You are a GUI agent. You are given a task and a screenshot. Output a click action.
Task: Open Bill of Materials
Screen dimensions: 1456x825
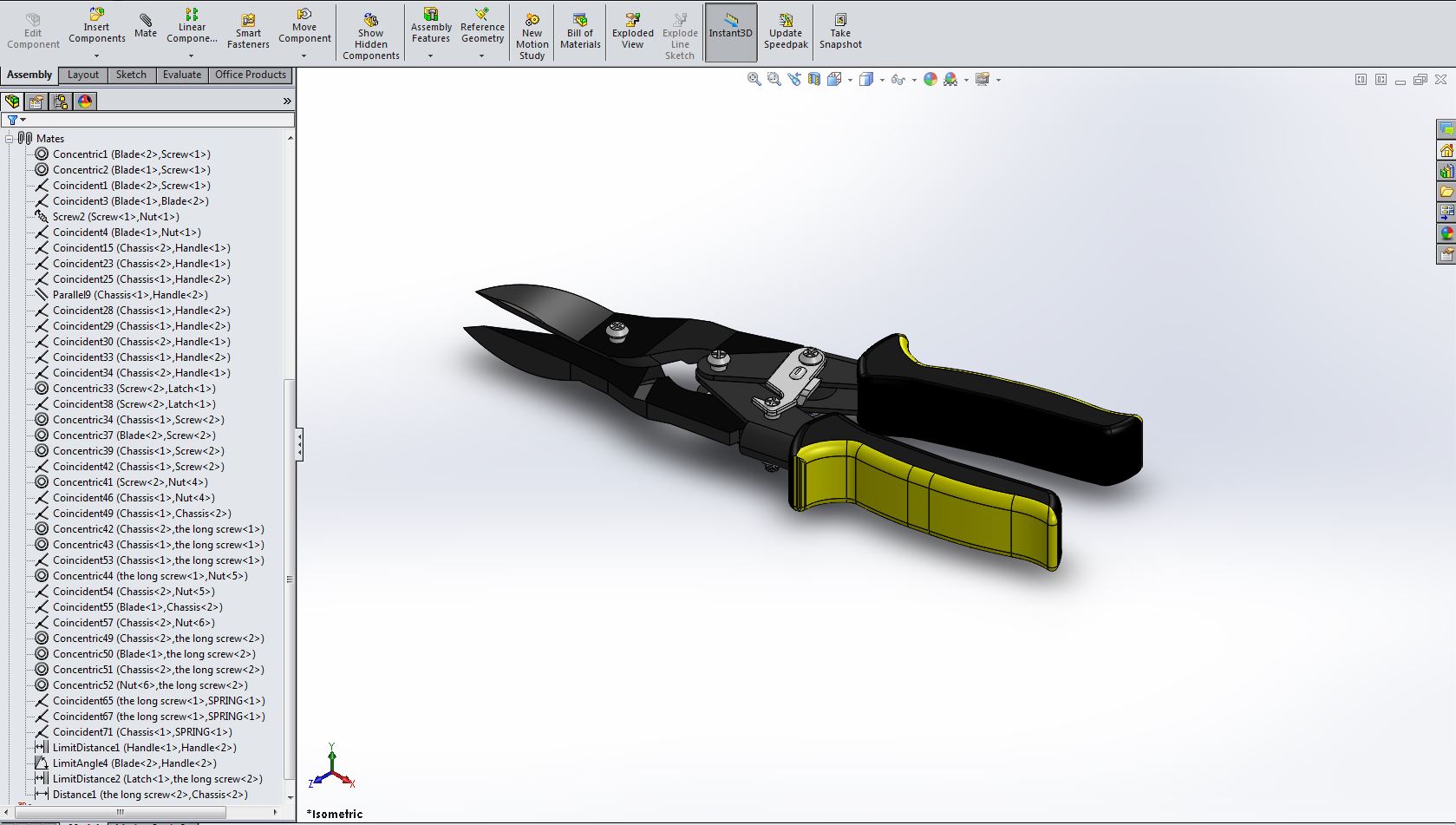(580, 31)
